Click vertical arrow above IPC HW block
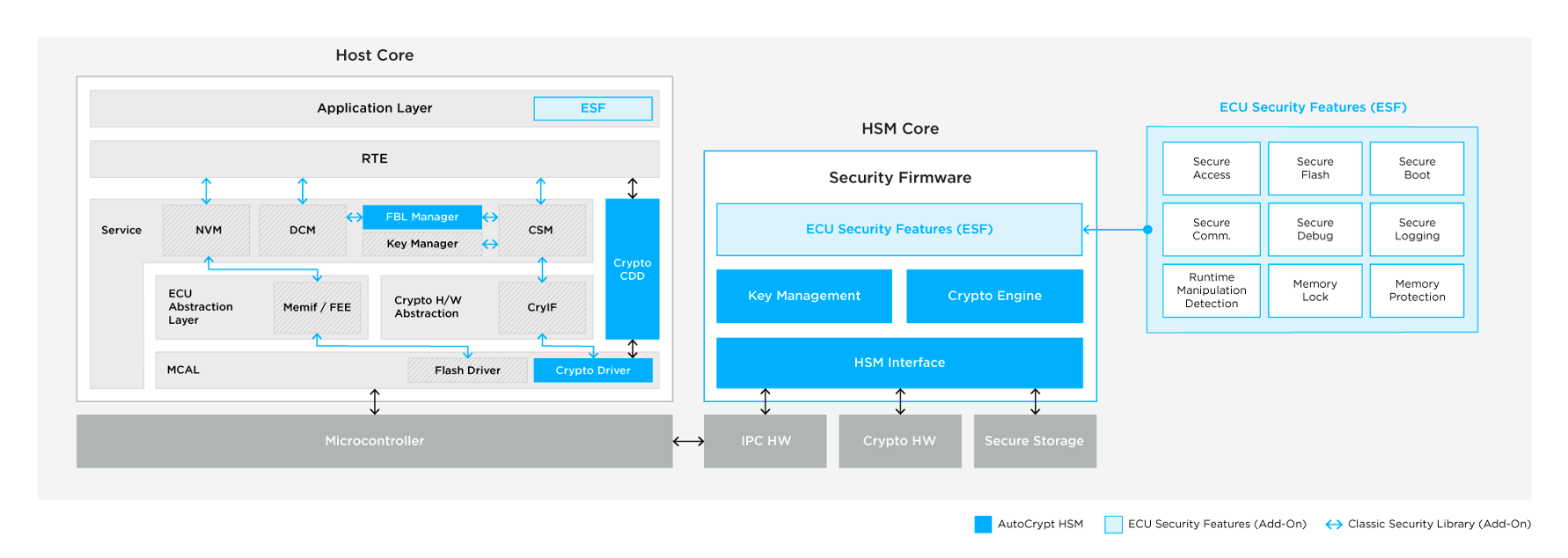1568x558 pixels. (766, 401)
